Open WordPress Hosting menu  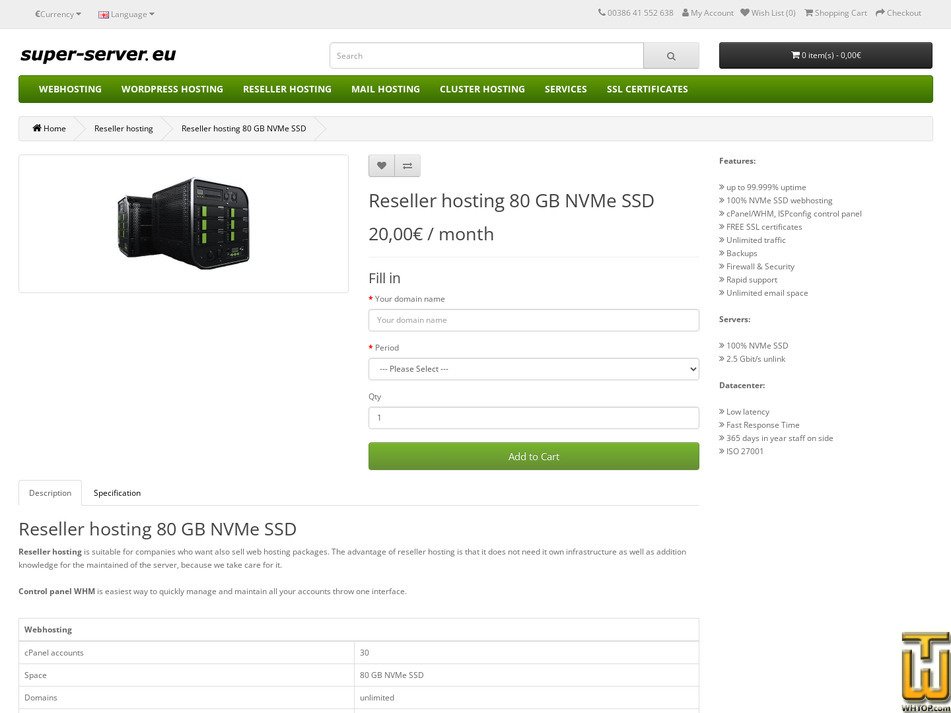[172, 89]
